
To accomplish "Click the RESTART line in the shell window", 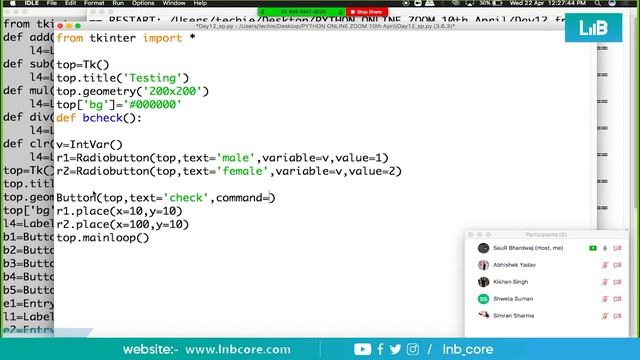I will coord(327,19).
